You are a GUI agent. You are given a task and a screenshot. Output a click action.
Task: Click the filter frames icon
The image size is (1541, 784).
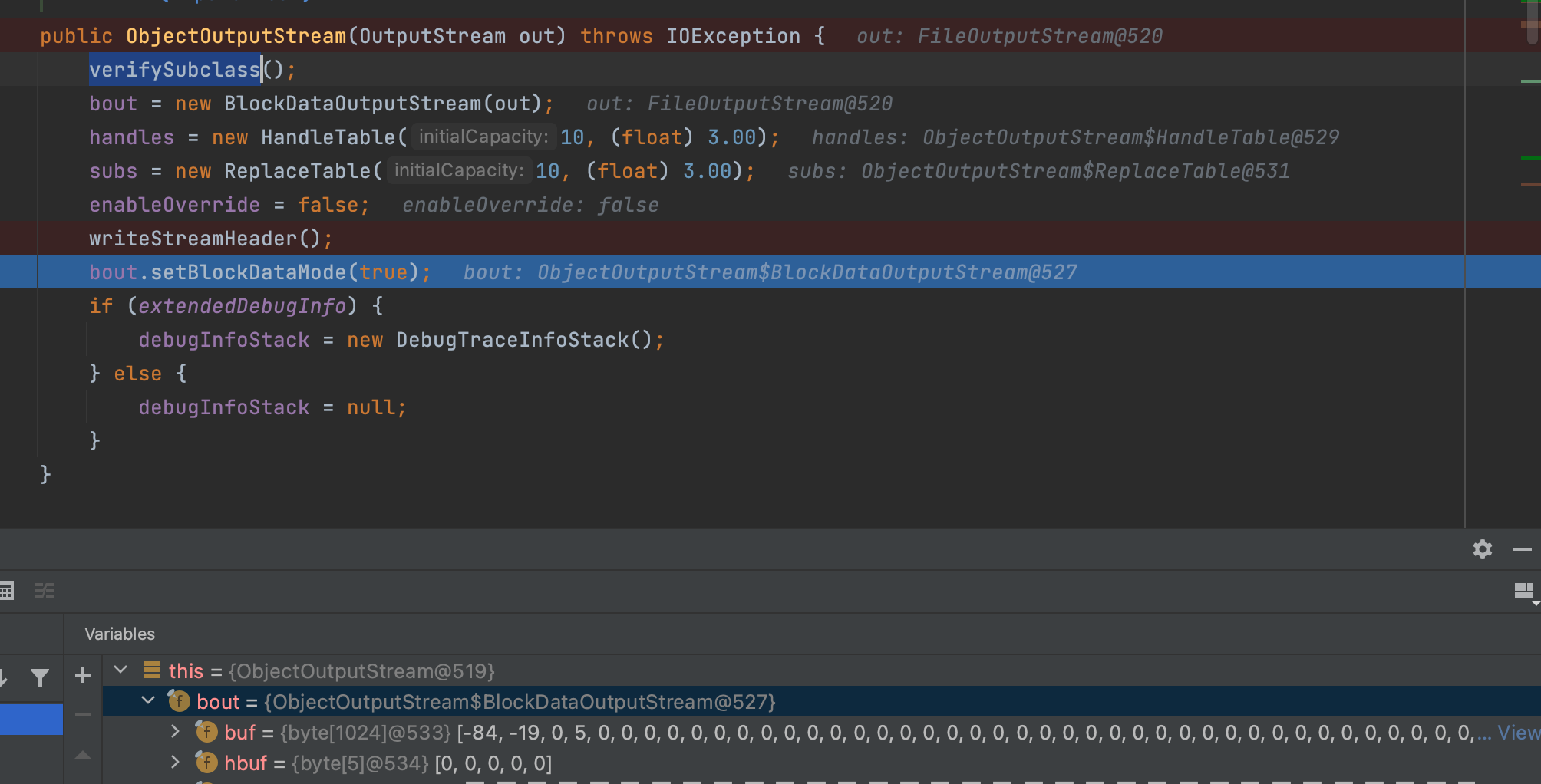pos(40,677)
